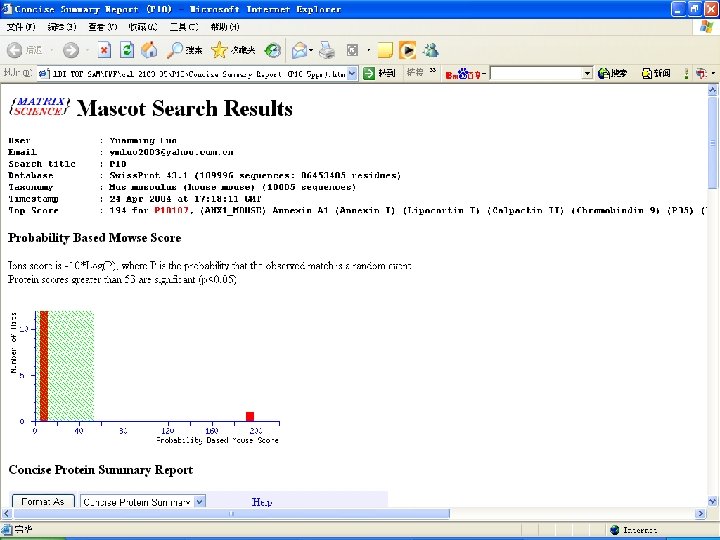Image resolution: width=720 pixels, height=540 pixels.
Task: Click the 'Concise Protein Summary Report' heading
Action: tap(101, 470)
